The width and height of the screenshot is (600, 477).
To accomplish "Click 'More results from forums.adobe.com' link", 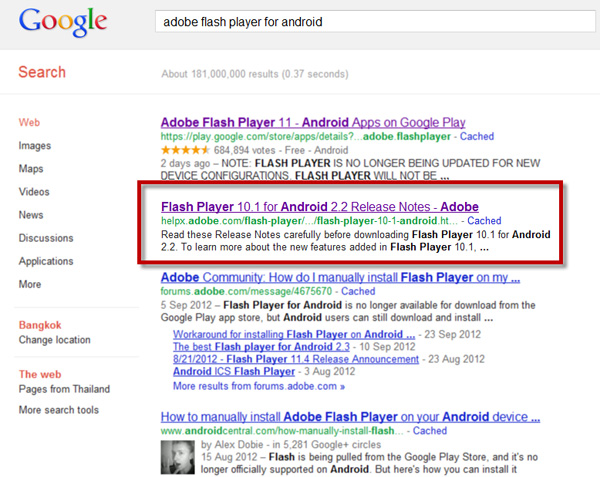I will coord(259,386).
